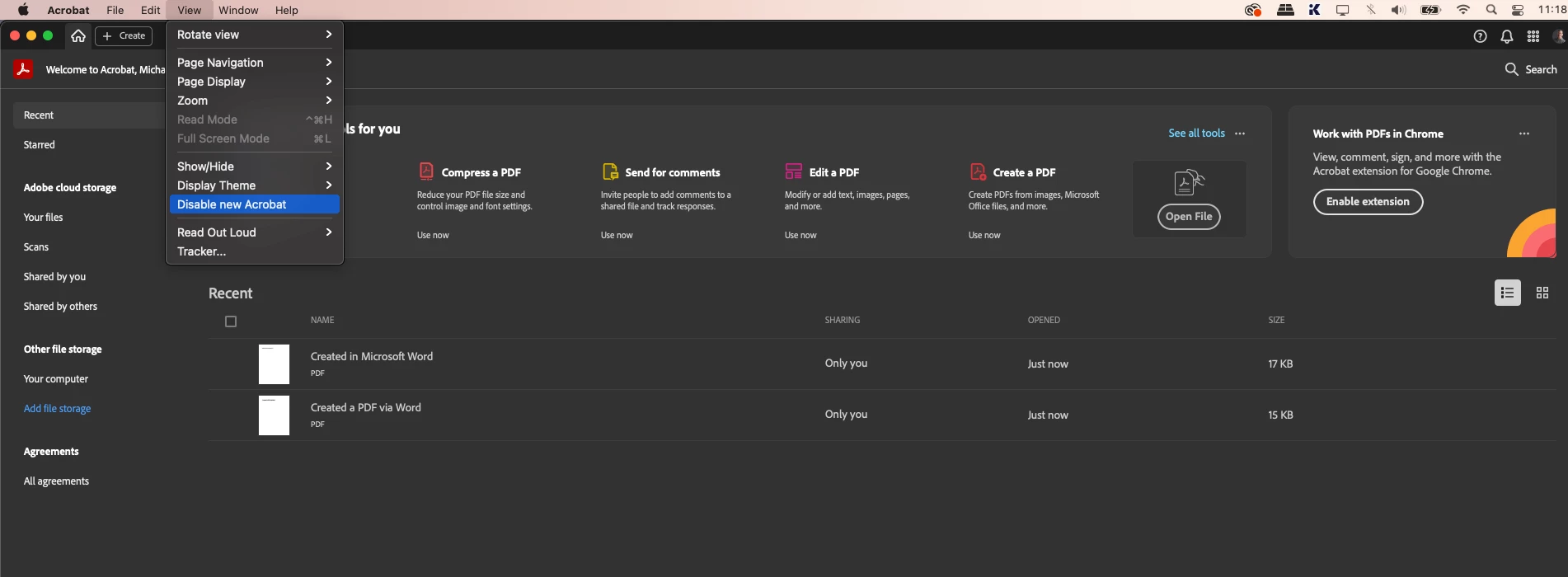Open Control Center icon in the menu bar

pyautogui.click(x=1517, y=10)
